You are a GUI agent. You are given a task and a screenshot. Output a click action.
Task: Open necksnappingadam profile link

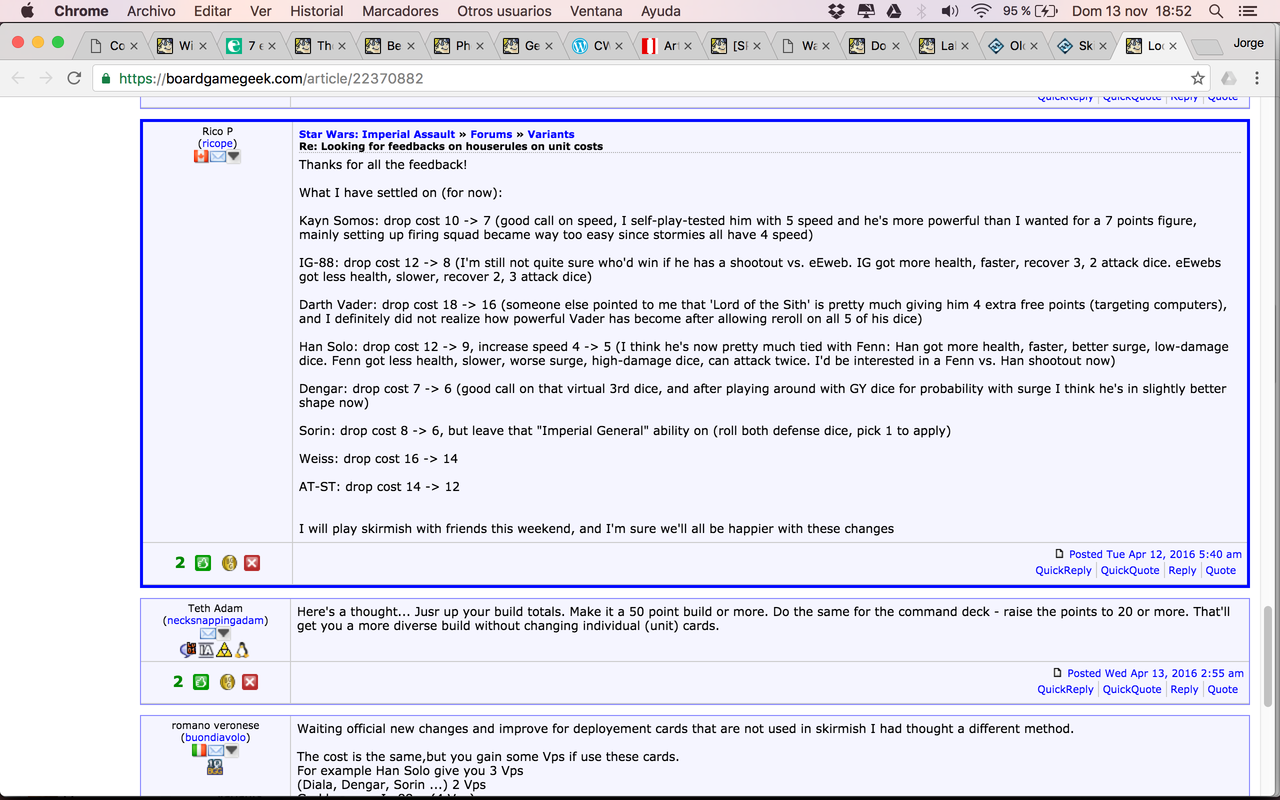tap(215, 621)
